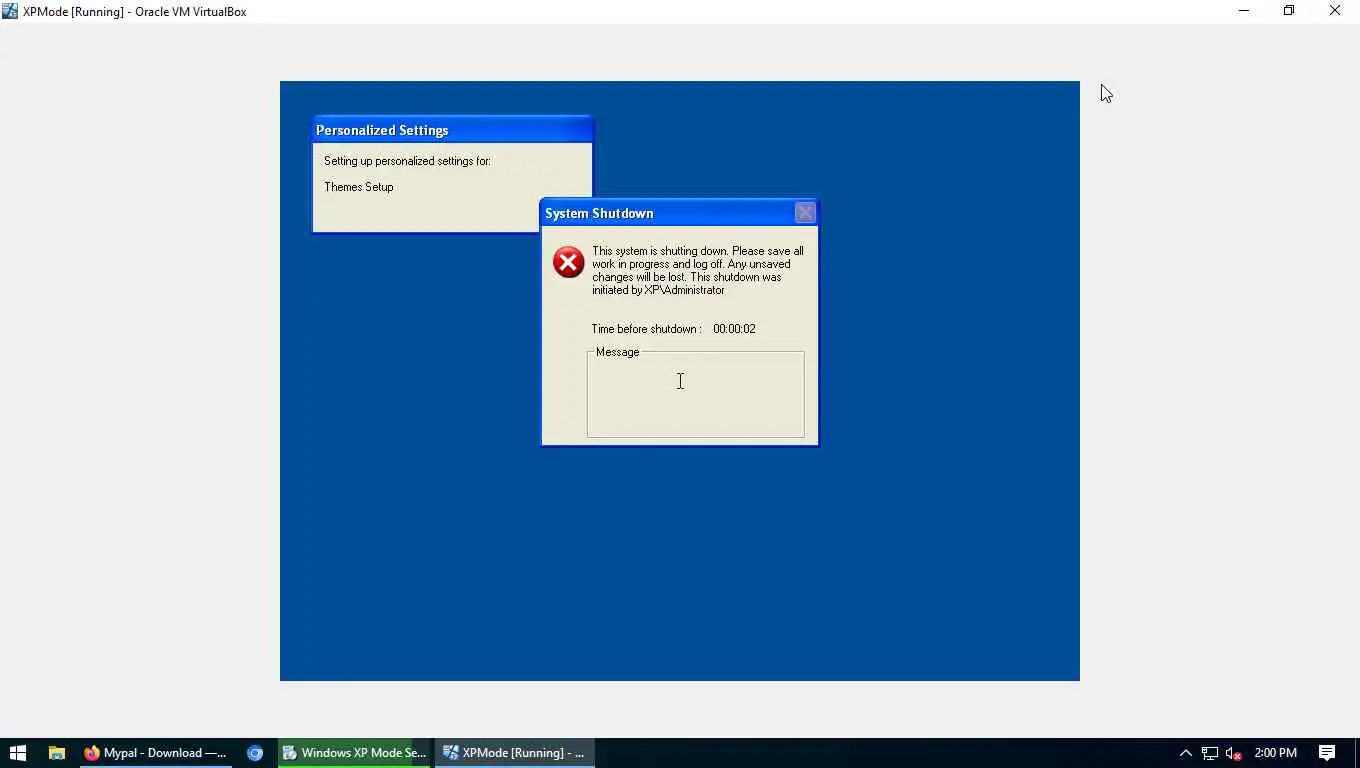
Task: Select XPMode [Running] taskbar button
Action: (x=515, y=753)
